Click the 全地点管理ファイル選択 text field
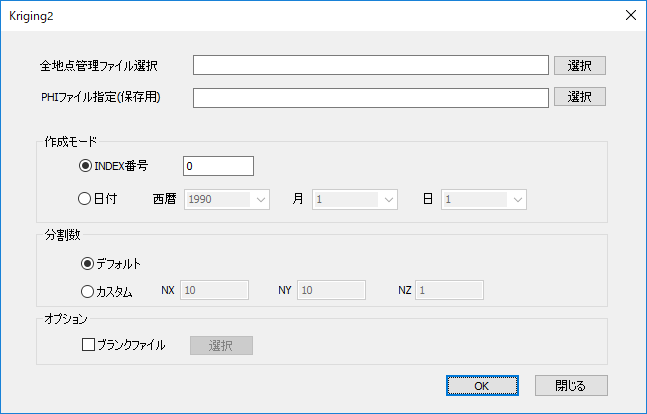647x414 pixels. [371, 65]
